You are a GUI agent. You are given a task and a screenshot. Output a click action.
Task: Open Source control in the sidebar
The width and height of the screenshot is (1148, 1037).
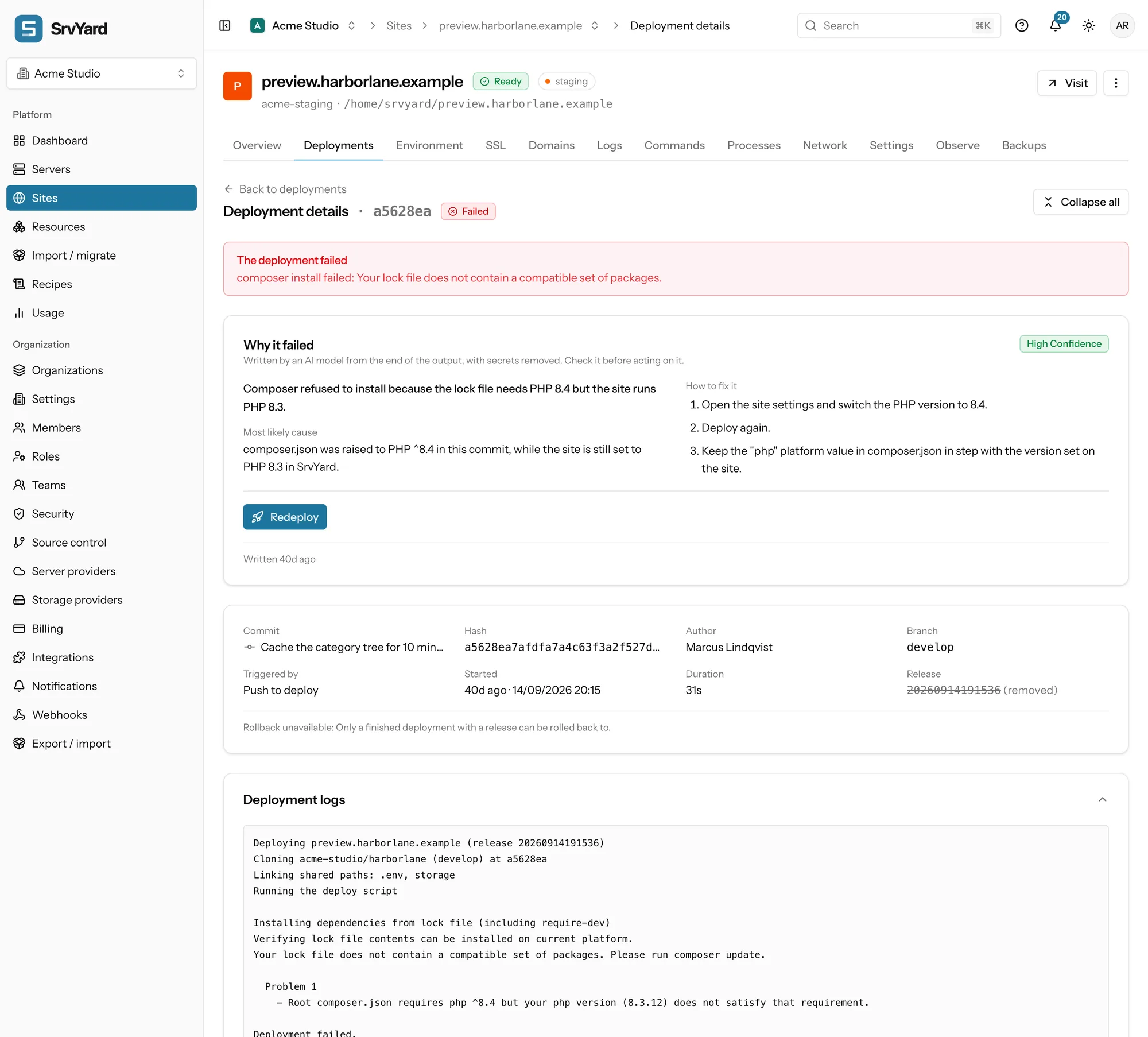click(102, 543)
